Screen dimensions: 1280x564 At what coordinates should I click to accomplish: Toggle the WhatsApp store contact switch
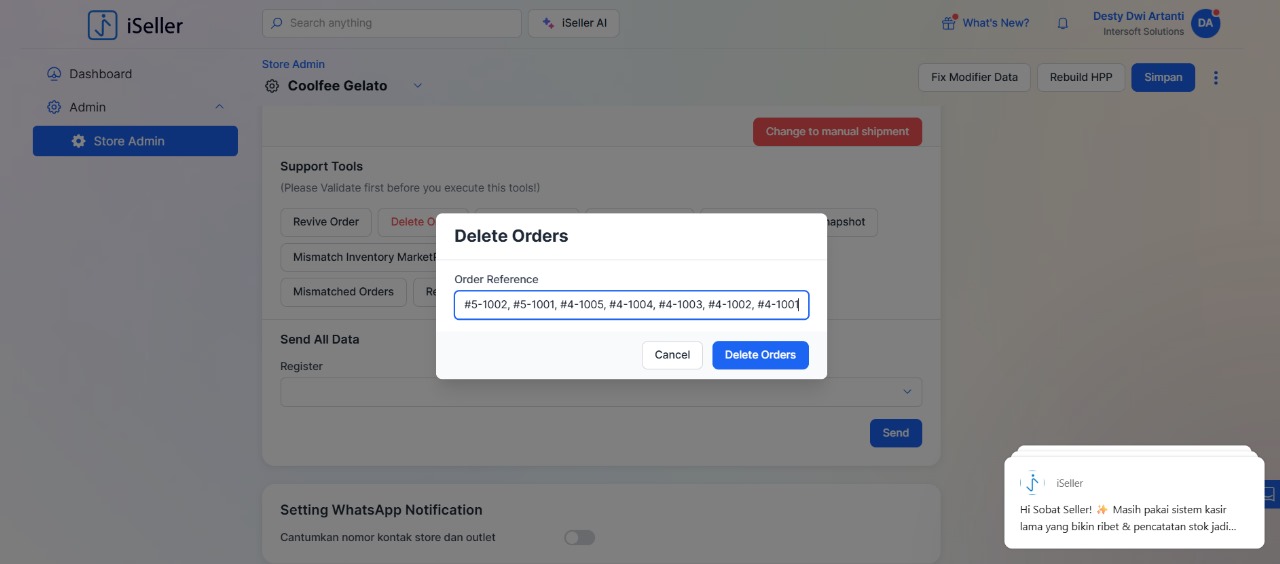579,538
